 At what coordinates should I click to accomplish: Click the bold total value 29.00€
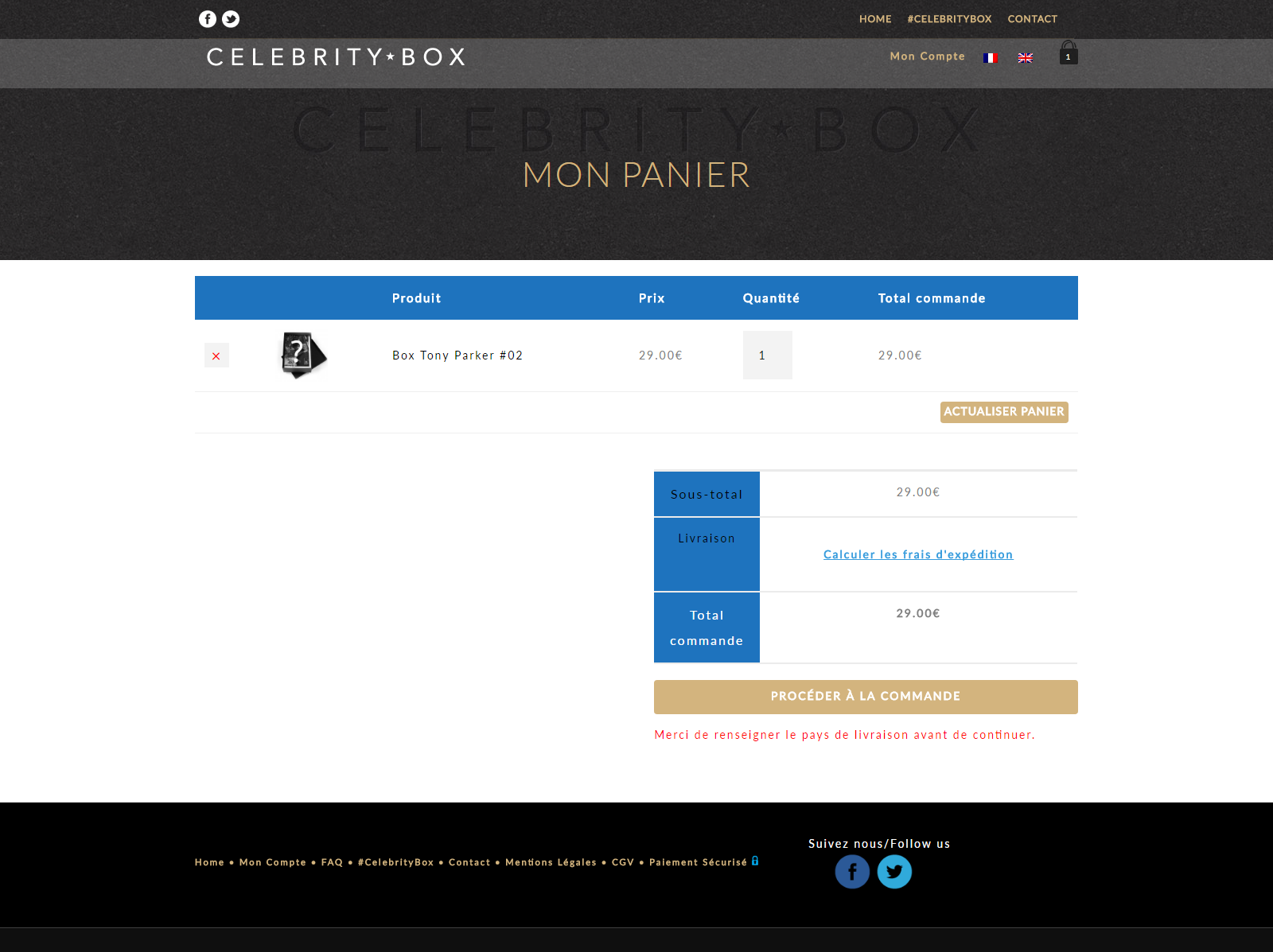pos(918,613)
